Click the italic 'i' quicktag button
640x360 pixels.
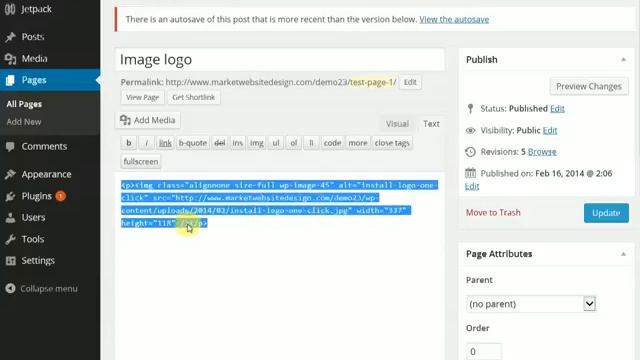[147, 143]
